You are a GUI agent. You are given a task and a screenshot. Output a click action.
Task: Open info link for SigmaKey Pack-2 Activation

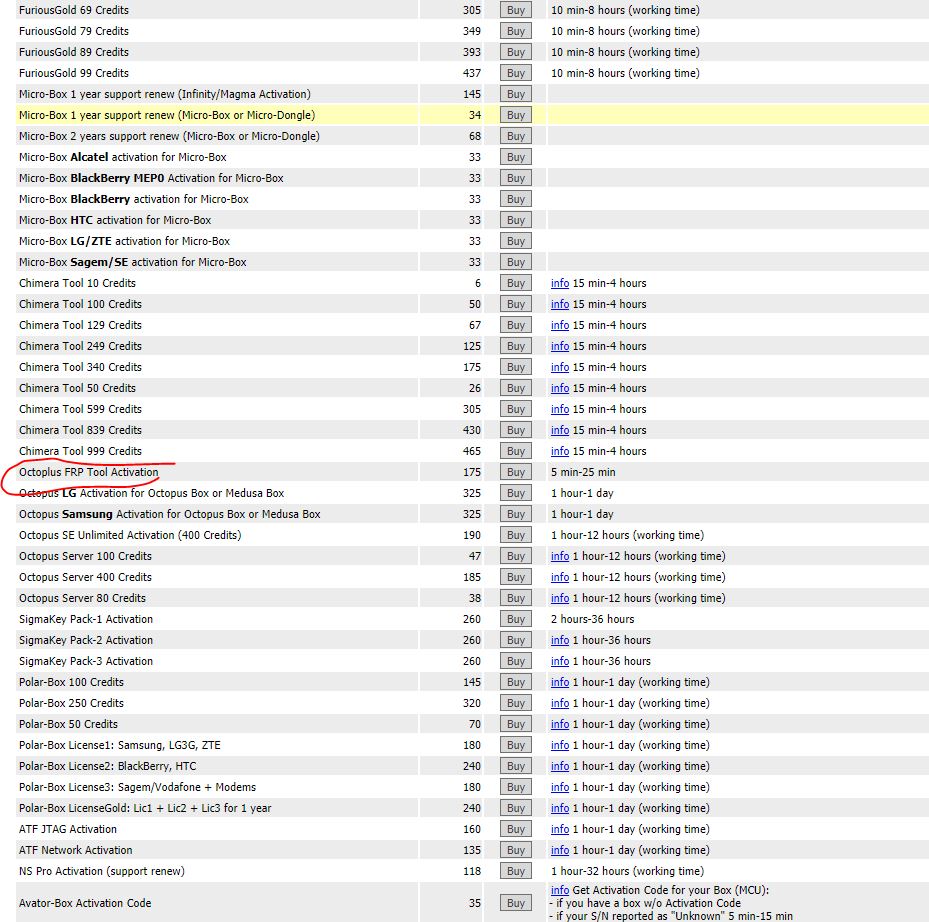tap(560, 641)
